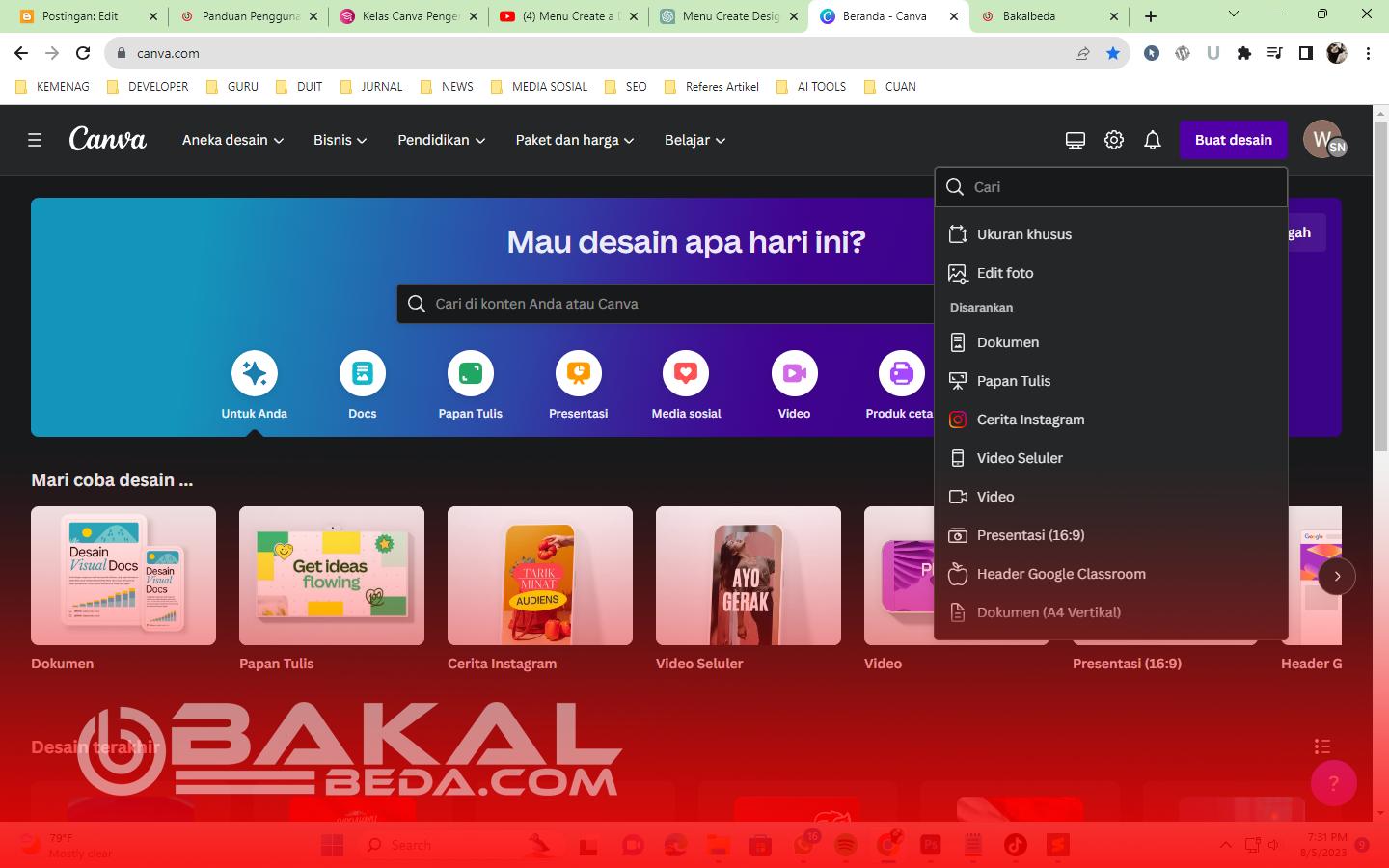Pick Presentasi (16:9) from suggested list
Viewport: 1389px width, 868px height.
[x=1111, y=535]
